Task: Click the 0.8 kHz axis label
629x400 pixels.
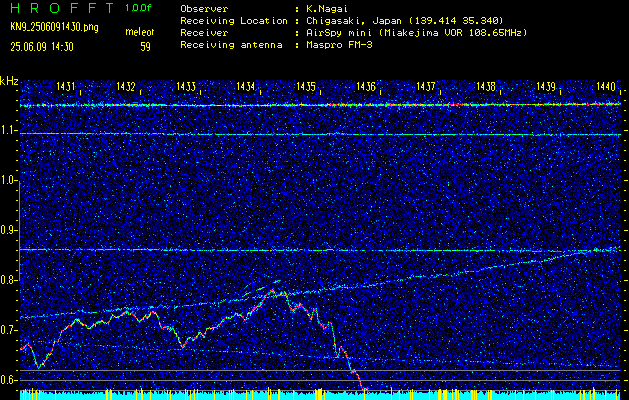Action: coord(9,280)
